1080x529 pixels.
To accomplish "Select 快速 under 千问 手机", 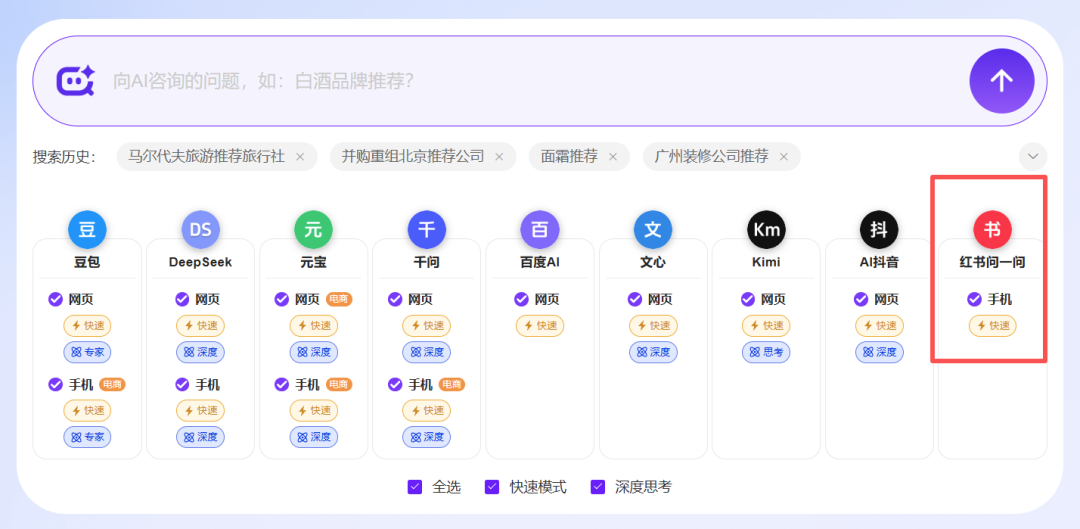I will tap(426, 411).
